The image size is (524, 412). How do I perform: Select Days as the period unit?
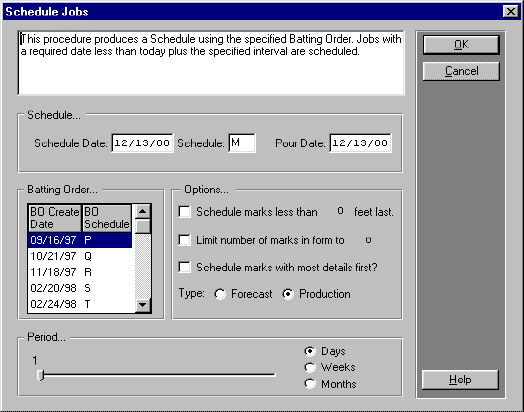tap(310, 351)
